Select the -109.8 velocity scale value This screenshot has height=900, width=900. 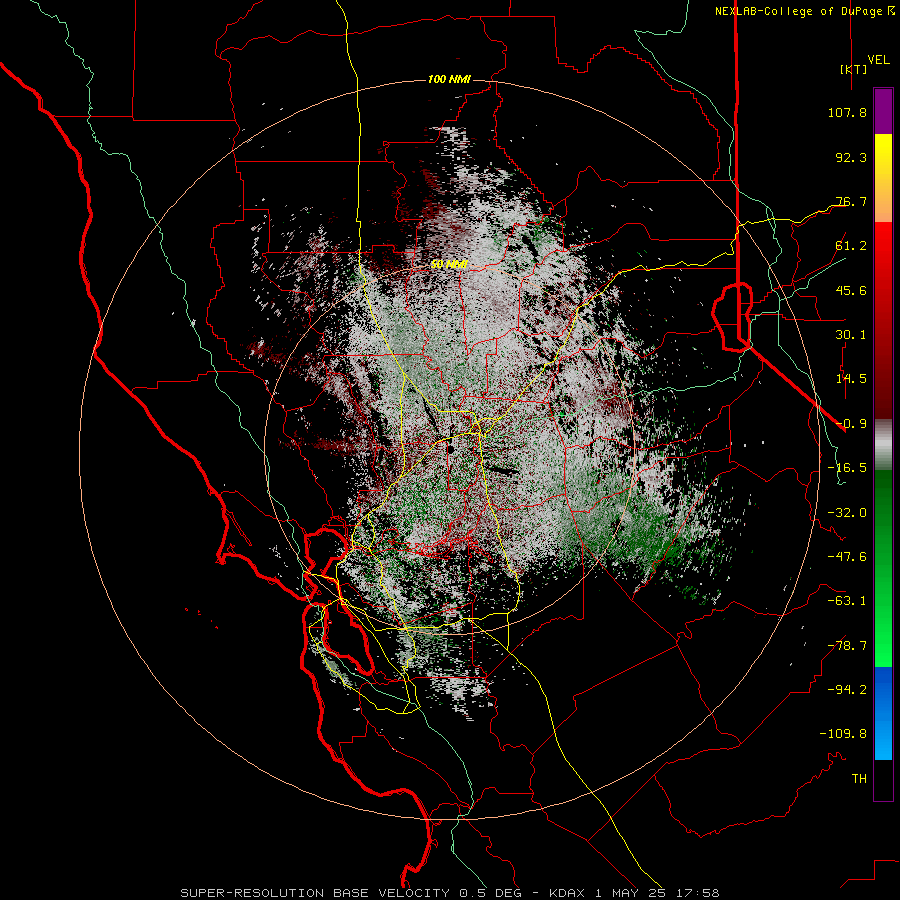843,734
